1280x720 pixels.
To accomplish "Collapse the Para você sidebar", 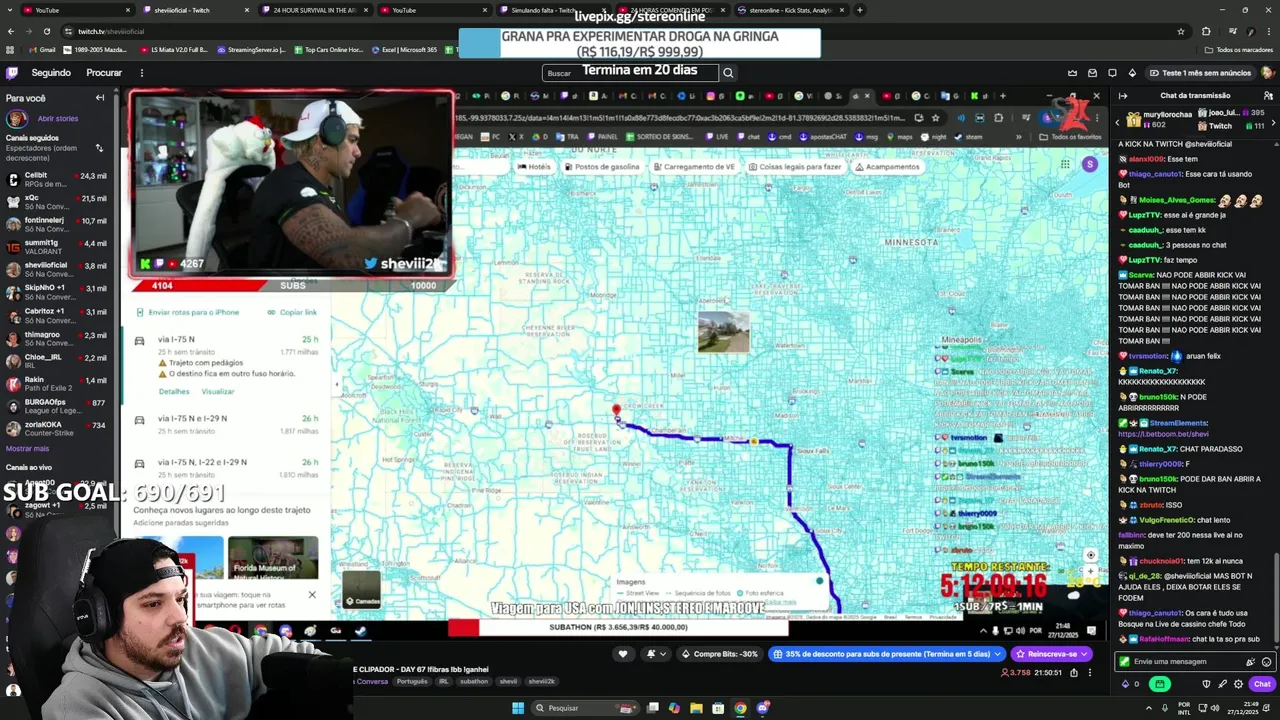I will coord(100,98).
